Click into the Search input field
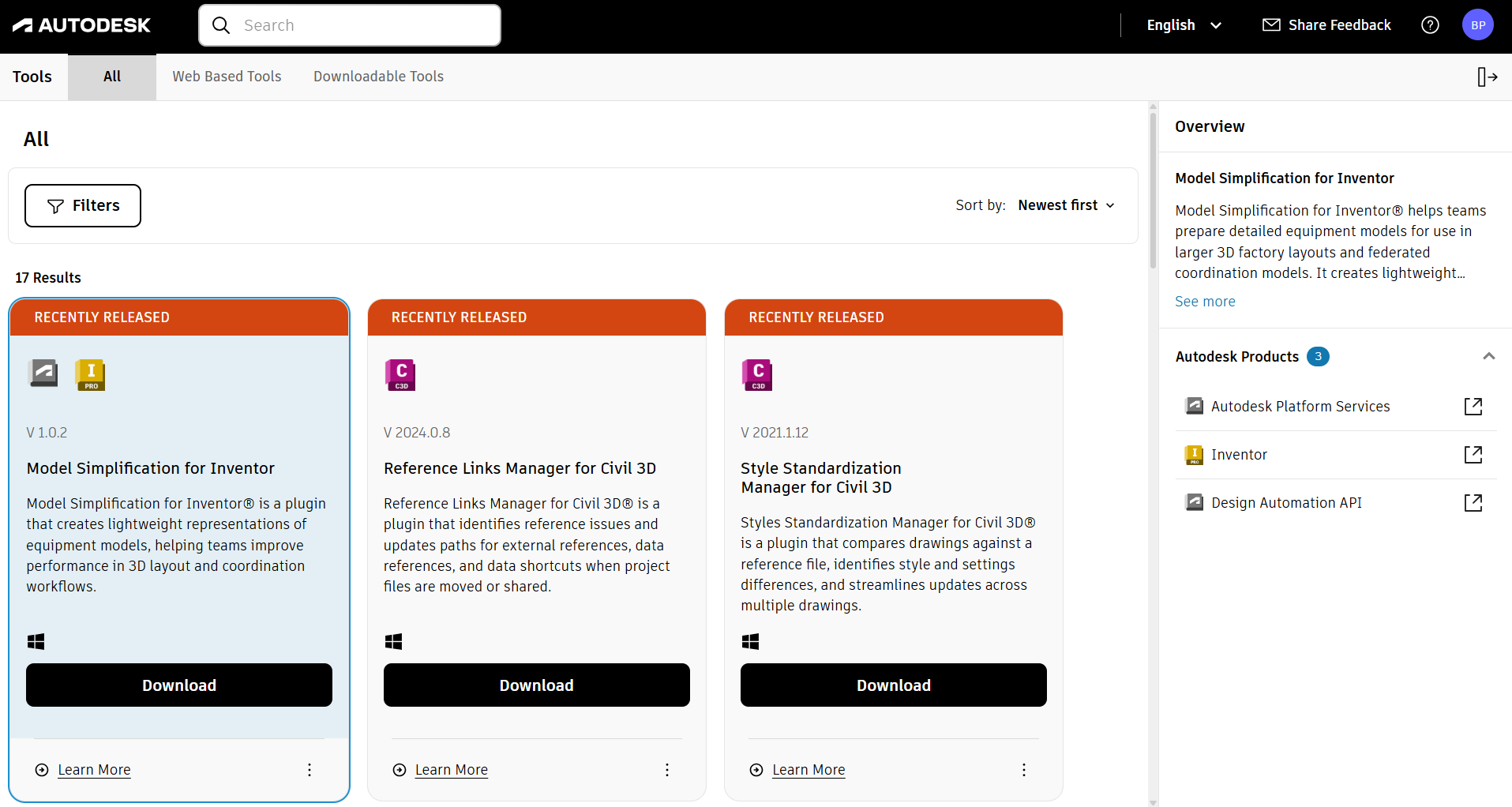The width and height of the screenshot is (1512, 807). [350, 25]
